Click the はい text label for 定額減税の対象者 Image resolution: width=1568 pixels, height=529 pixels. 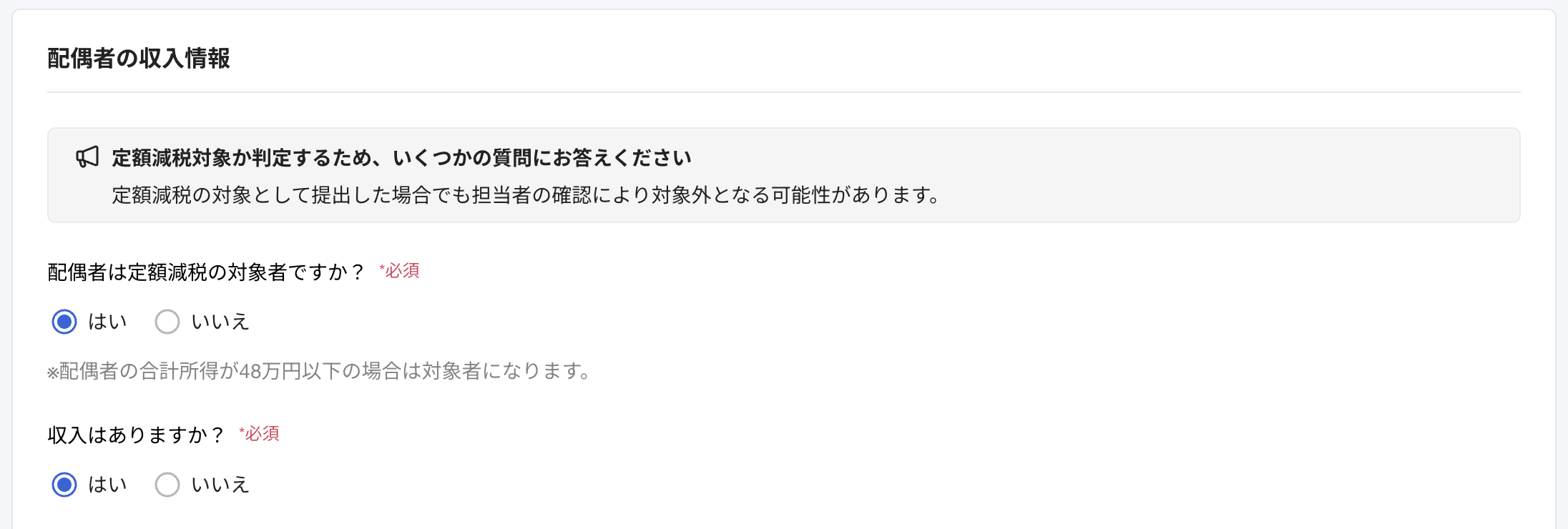(x=107, y=322)
